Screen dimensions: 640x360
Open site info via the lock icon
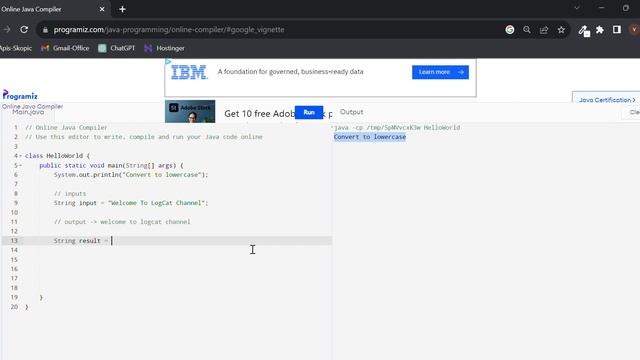tap(45, 30)
